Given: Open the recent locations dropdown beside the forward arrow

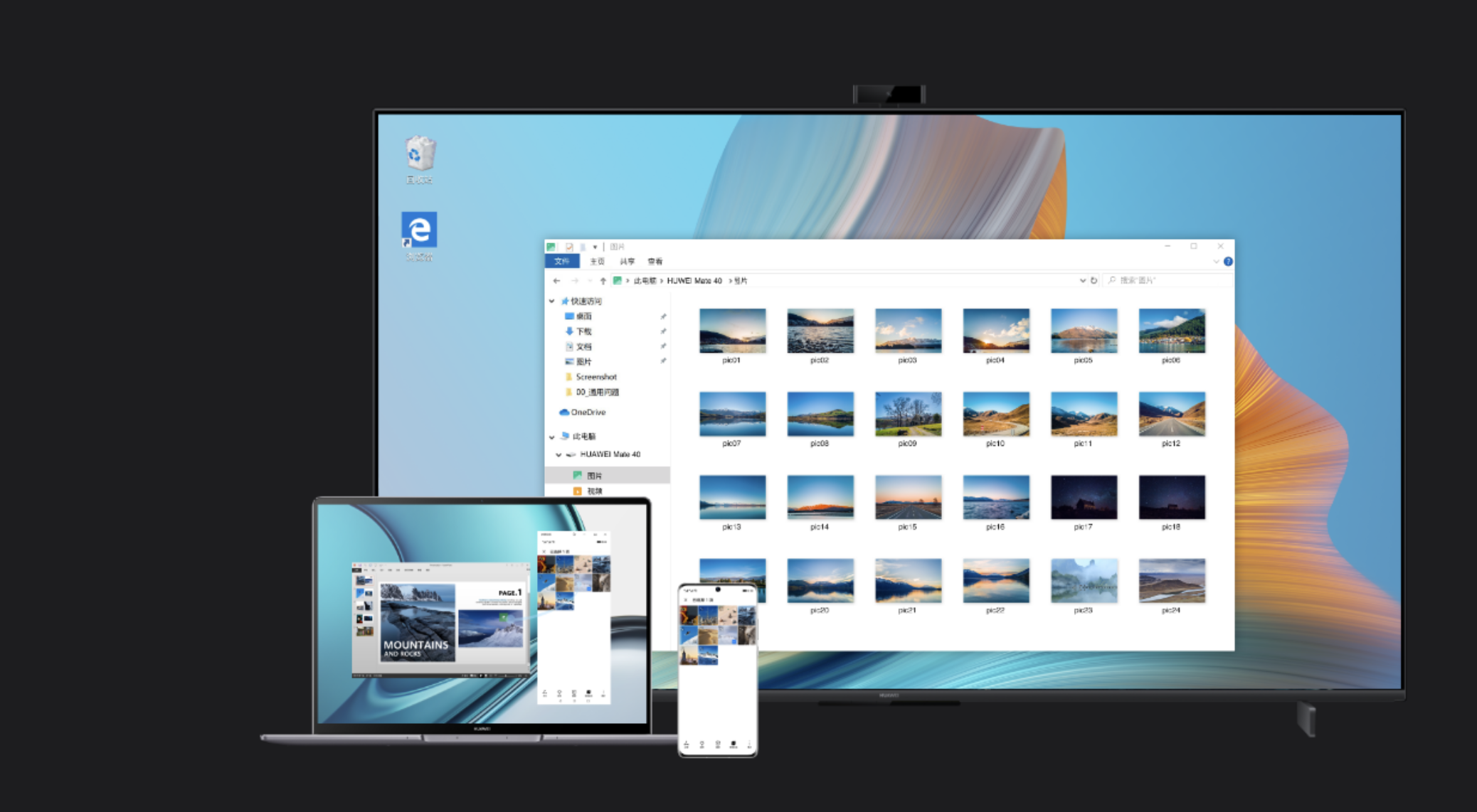Looking at the screenshot, I should pos(589,281).
